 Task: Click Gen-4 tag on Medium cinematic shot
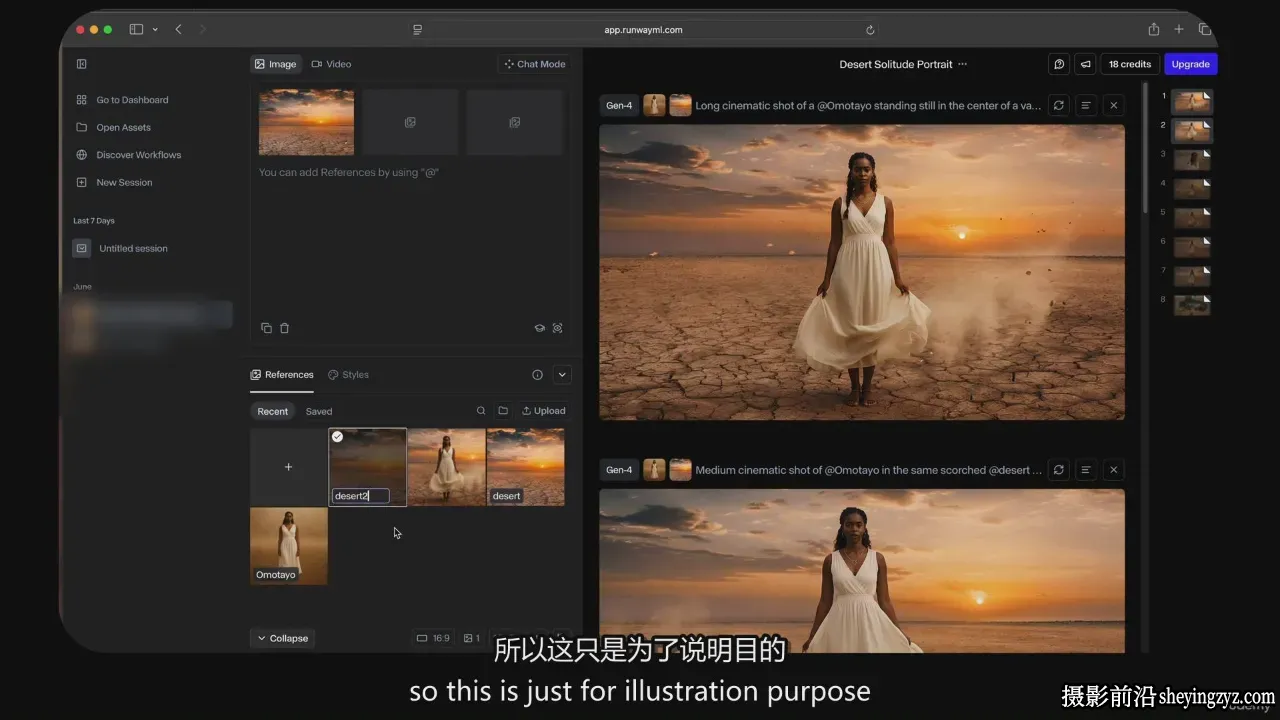[x=619, y=470]
